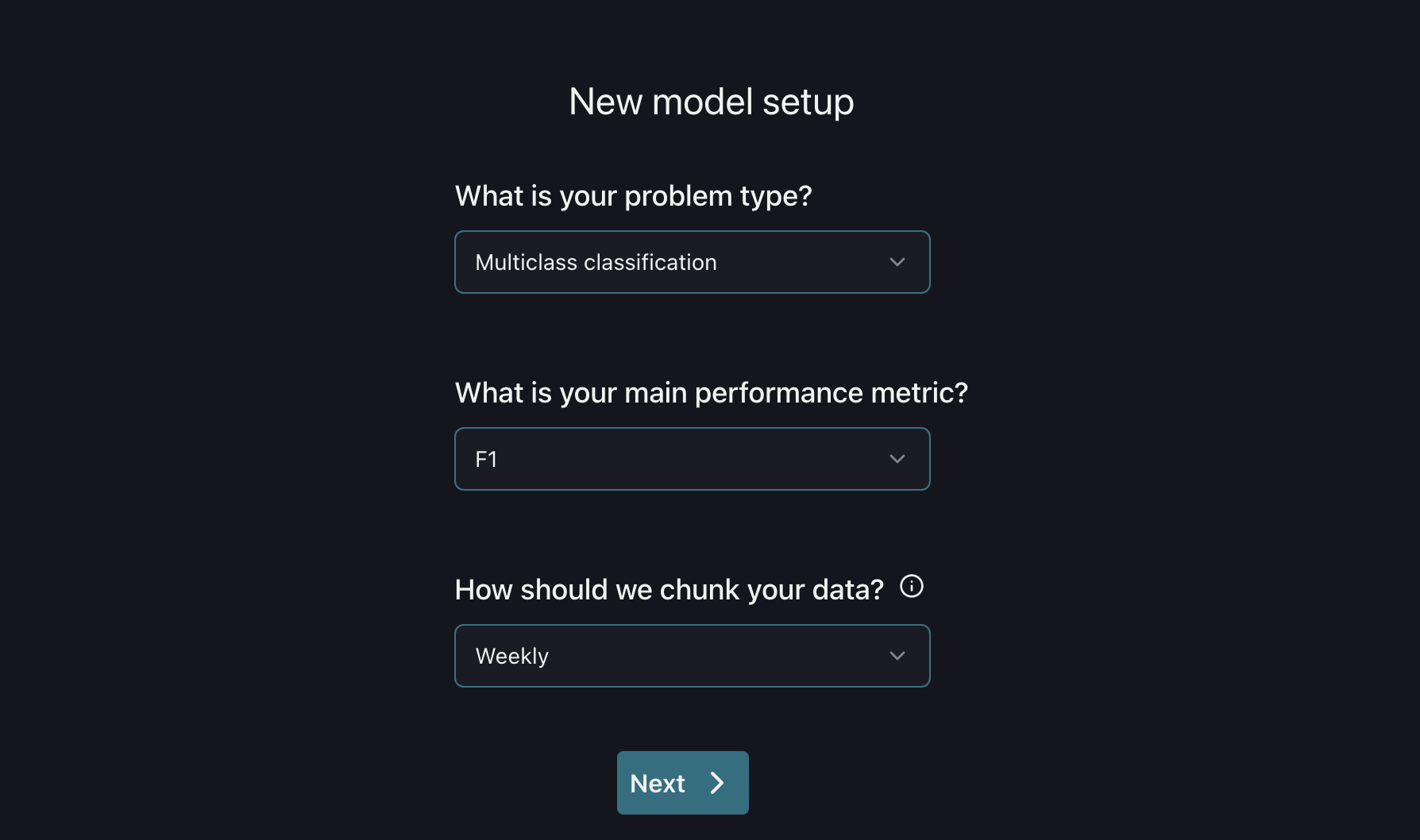Image resolution: width=1420 pixels, height=840 pixels.
Task: Click the 'F1' selected metric value
Action: (486, 459)
